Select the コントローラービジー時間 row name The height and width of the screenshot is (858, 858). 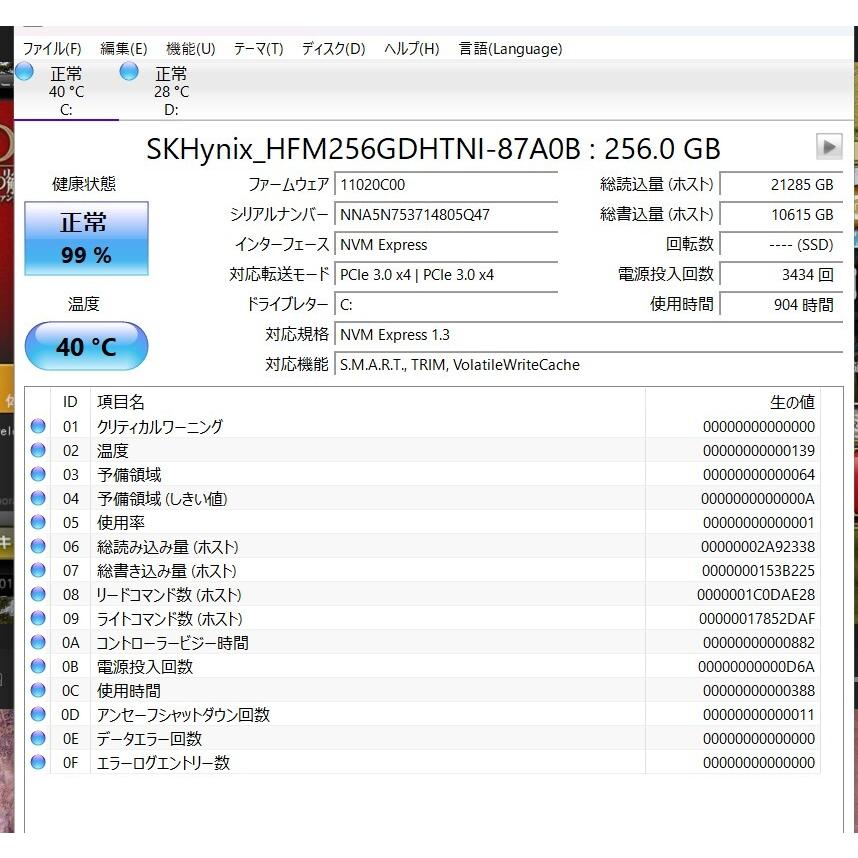tap(172, 642)
